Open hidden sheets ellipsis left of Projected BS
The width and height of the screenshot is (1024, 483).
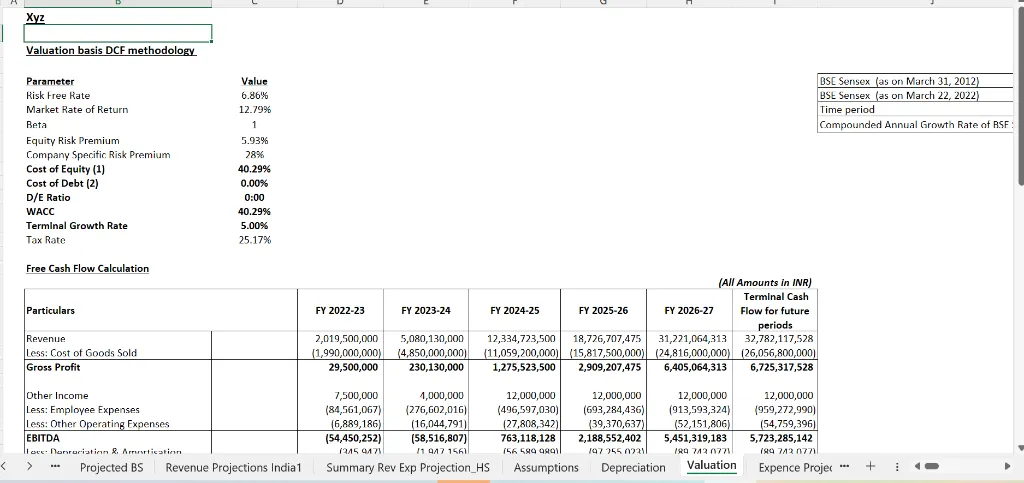click(x=56, y=466)
